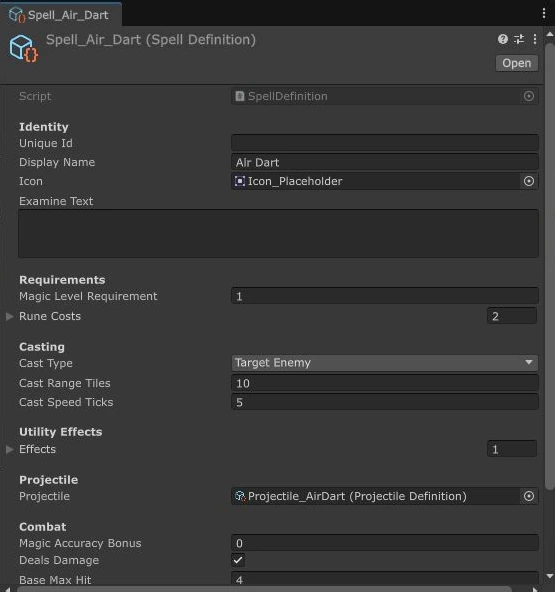This screenshot has height=592, width=555.
Task: Click the Examine Text area
Action: 278,233
